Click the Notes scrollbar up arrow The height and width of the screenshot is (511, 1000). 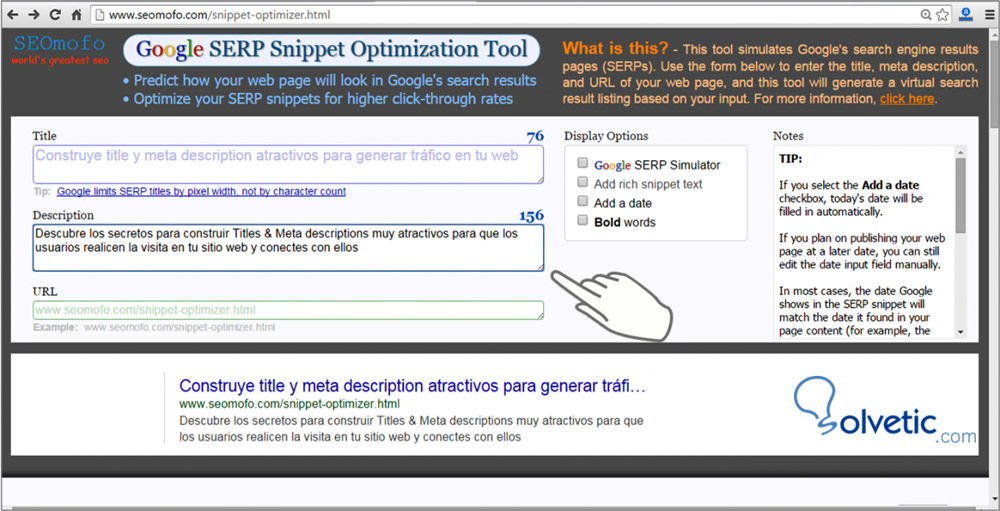point(960,152)
